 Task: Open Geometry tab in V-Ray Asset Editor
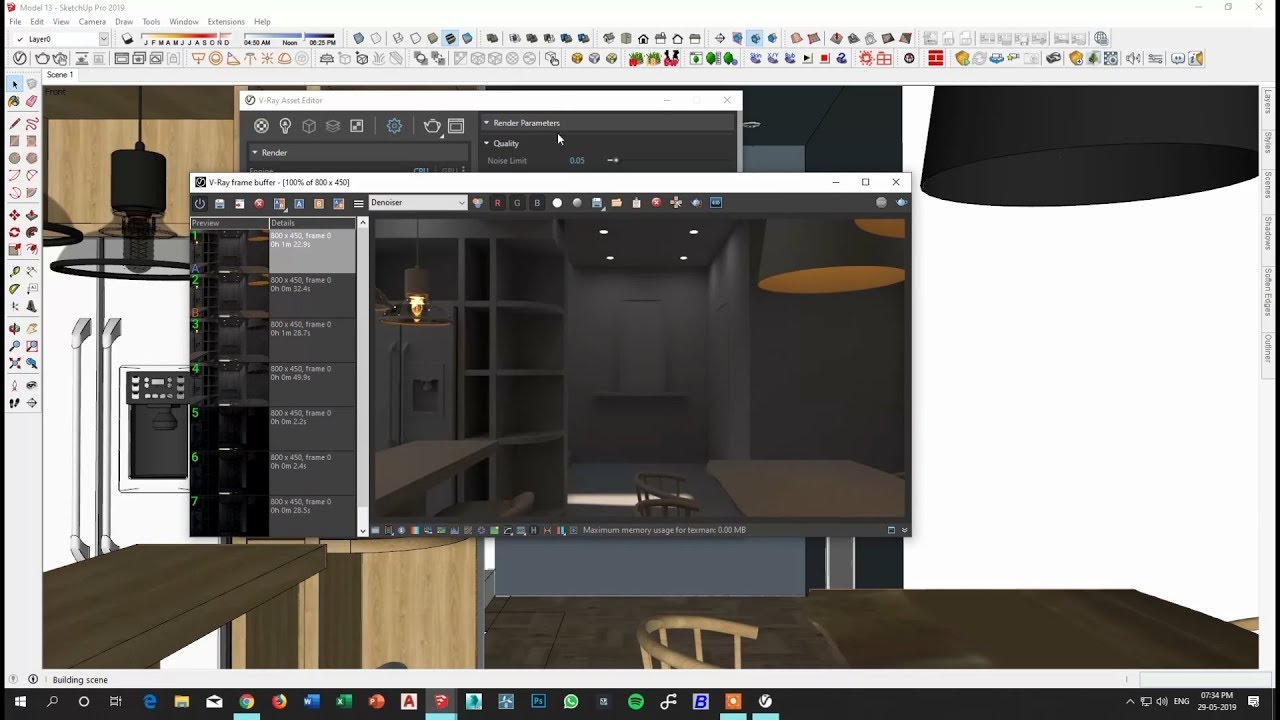[309, 126]
